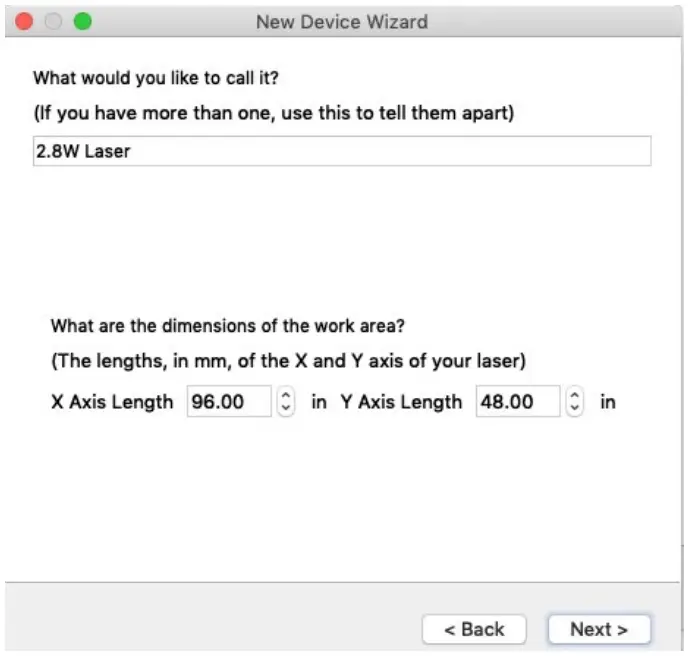Increase Y Axis Length with up arrow

click(x=574, y=394)
